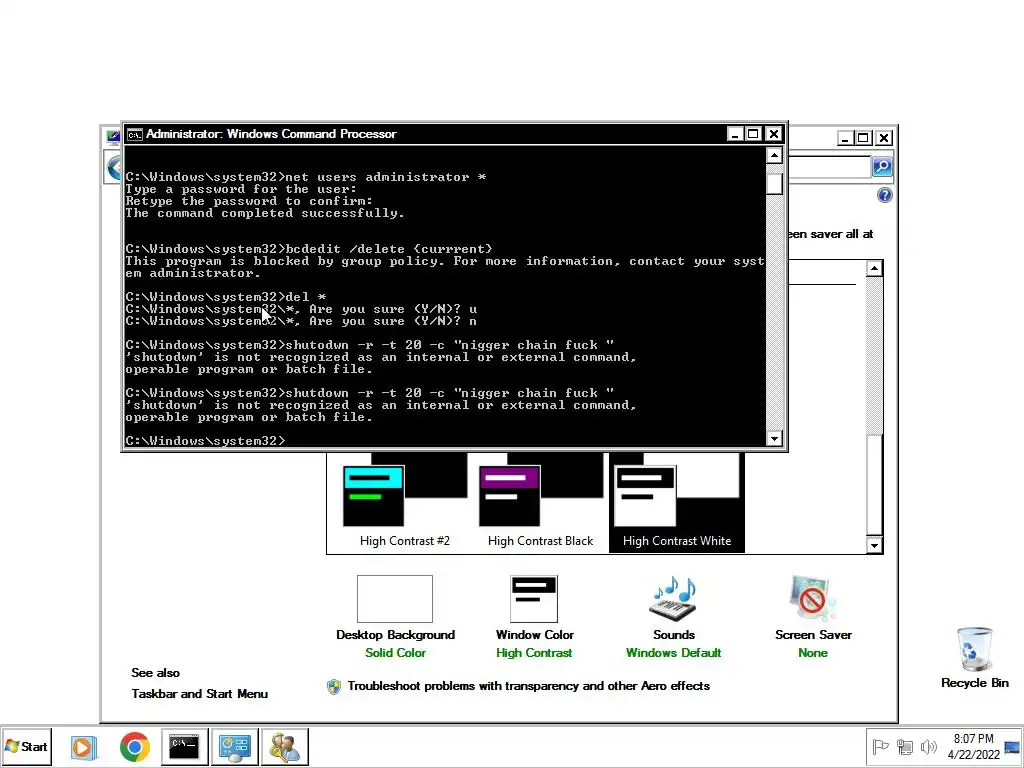The width and height of the screenshot is (1024, 768).
Task: Minimize the Command Prompt window
Action: pyautogui.click(x=735, y=134)
